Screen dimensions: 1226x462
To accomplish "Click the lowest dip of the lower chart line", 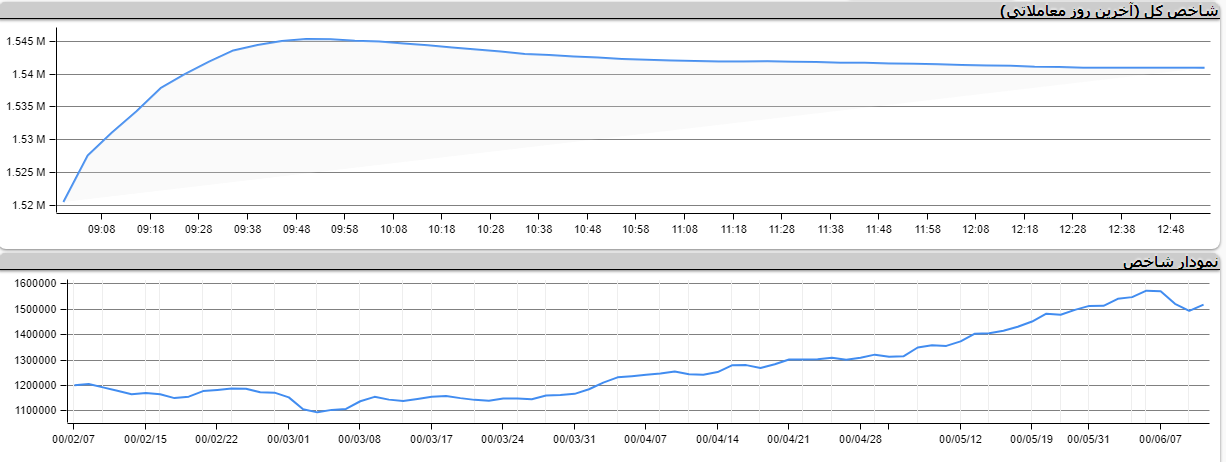I will pyautogui.click(x=318, y=412).
